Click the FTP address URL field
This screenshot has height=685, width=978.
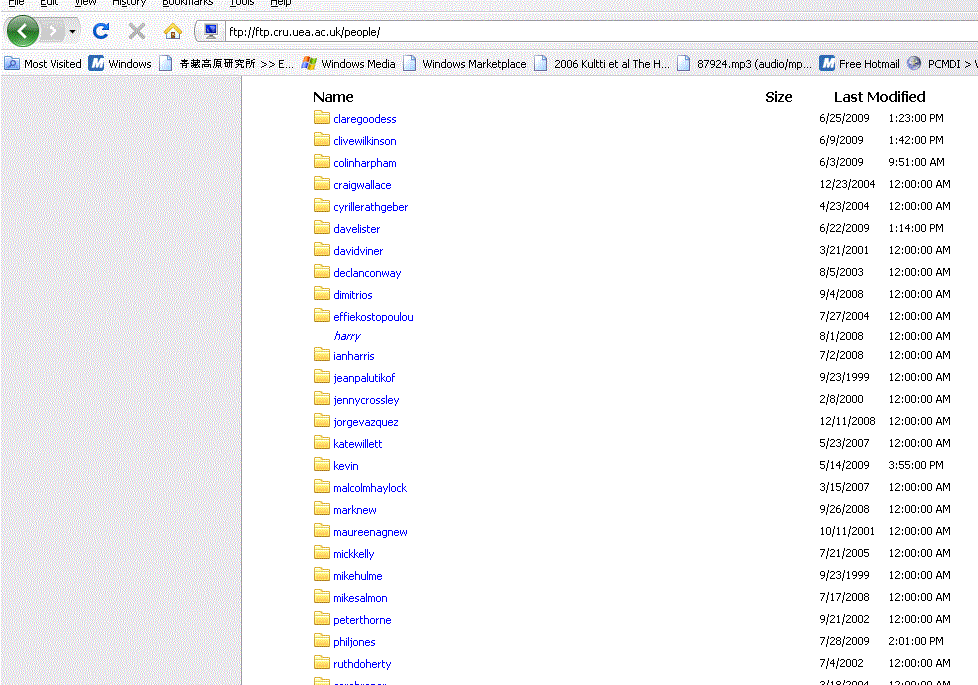point(599,32)
